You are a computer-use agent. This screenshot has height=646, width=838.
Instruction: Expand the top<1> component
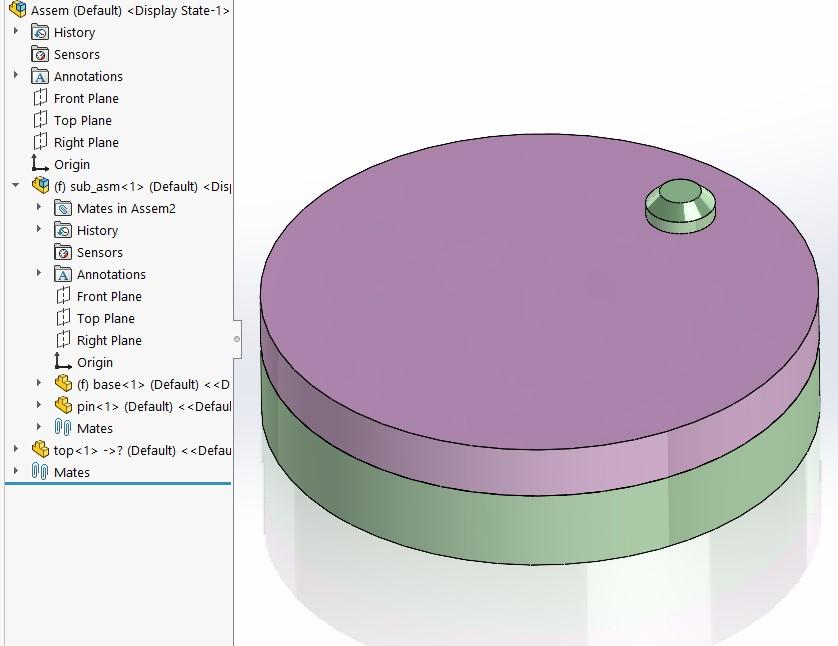coord(16,449)
